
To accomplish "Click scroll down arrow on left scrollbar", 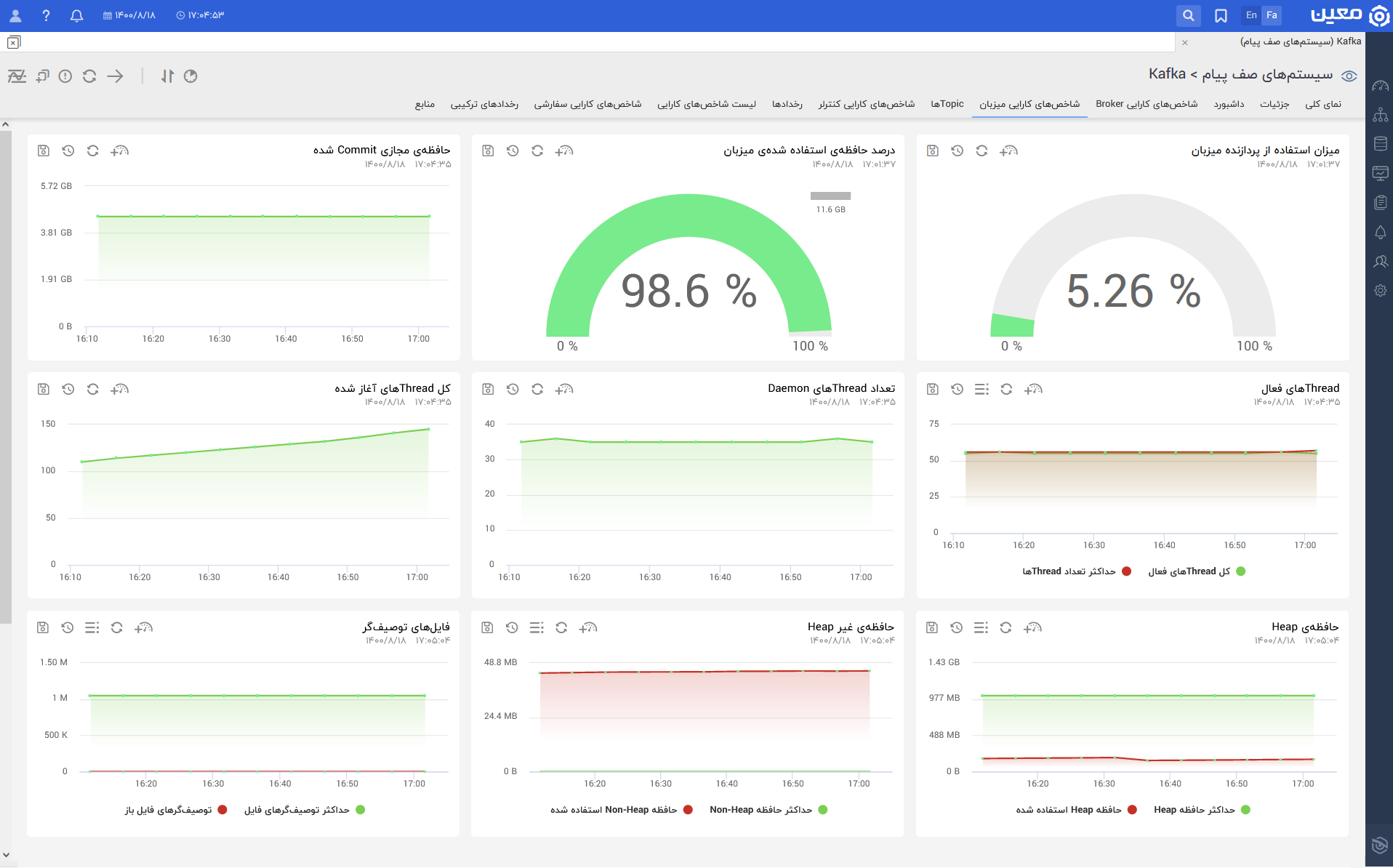I will 6,855.
